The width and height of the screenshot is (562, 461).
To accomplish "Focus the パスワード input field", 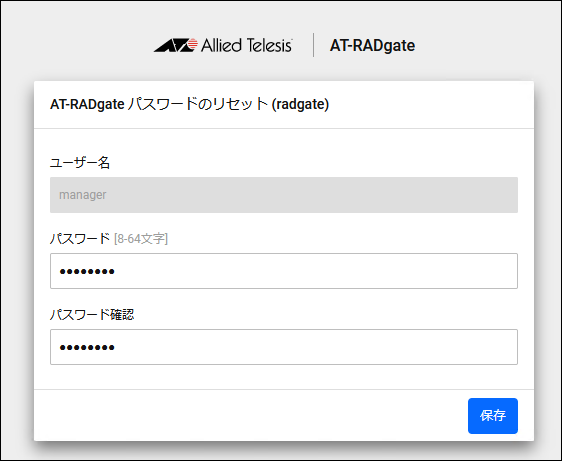I will [284, 271].
